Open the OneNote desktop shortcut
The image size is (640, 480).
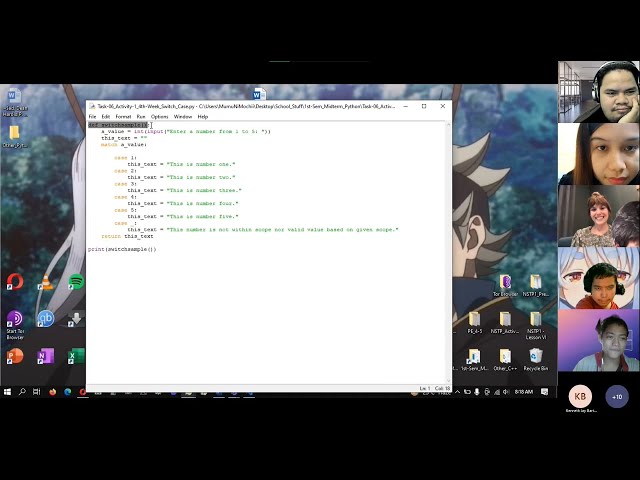coord(45,356)
